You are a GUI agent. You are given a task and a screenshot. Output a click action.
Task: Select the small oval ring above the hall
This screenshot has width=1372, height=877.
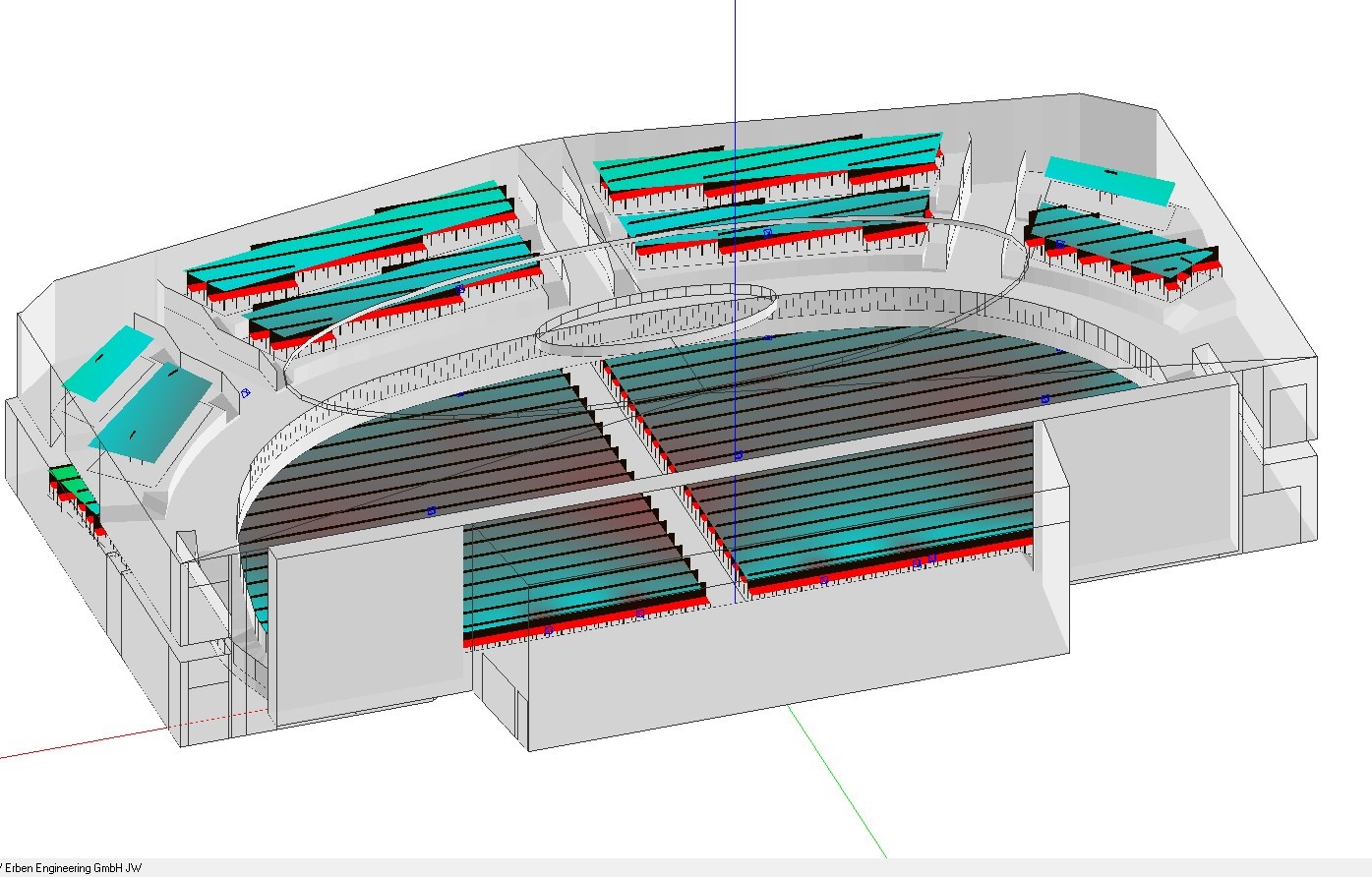coord(656,317)
